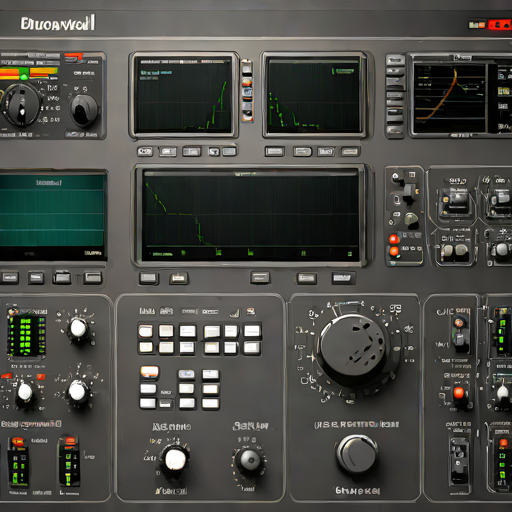512x512 pixels.
Task: Select the small upper display with the falling green graph
Action: click(314, 94)
